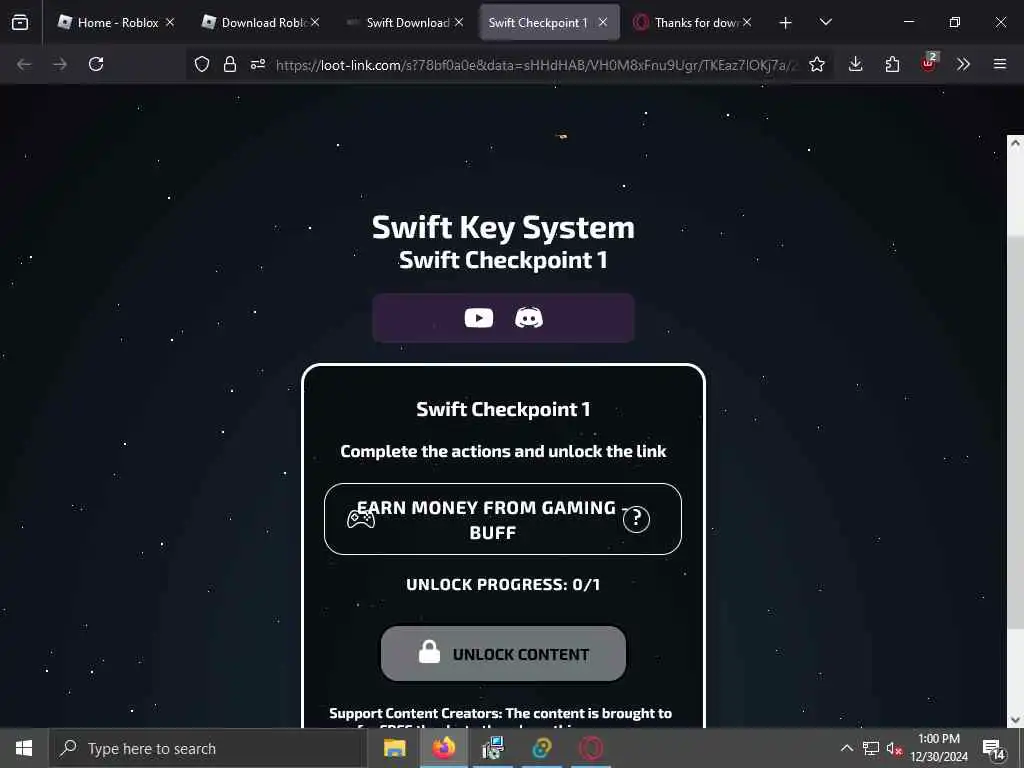Expand more tools overflow chevron
This screenshot has width=1024, height=768.
[963, 64]
